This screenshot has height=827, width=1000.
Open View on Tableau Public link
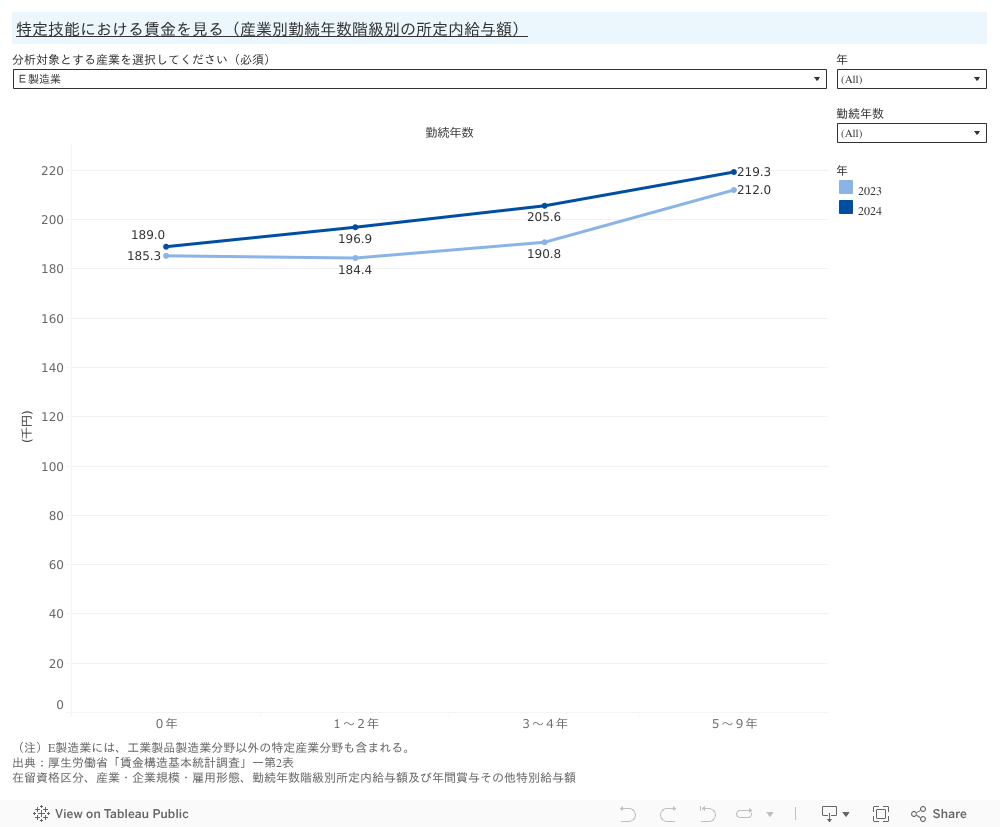111,813
